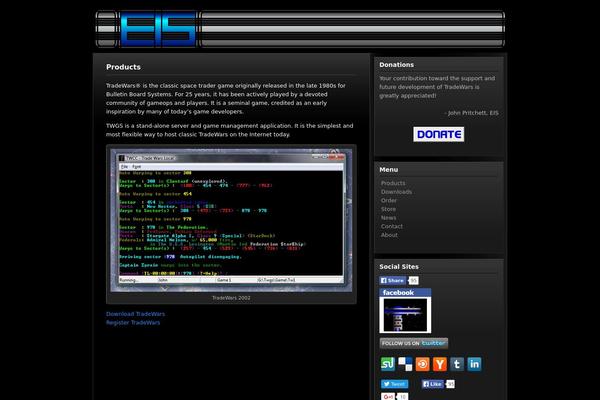Screen dimensions: 600x400
Task: Go to the Downloads menu link
Action: 396,192
